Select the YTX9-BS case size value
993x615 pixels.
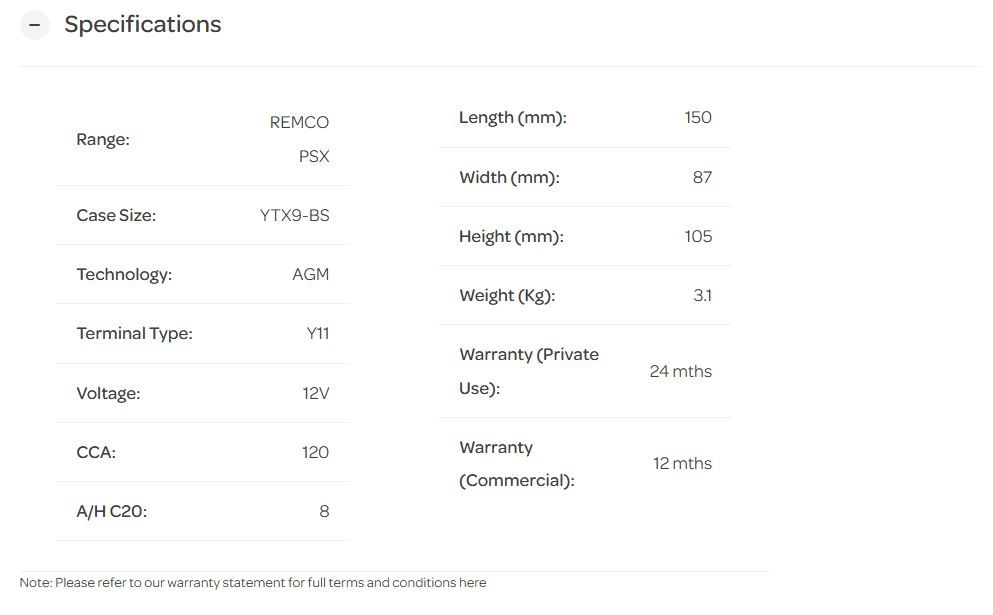294,215
